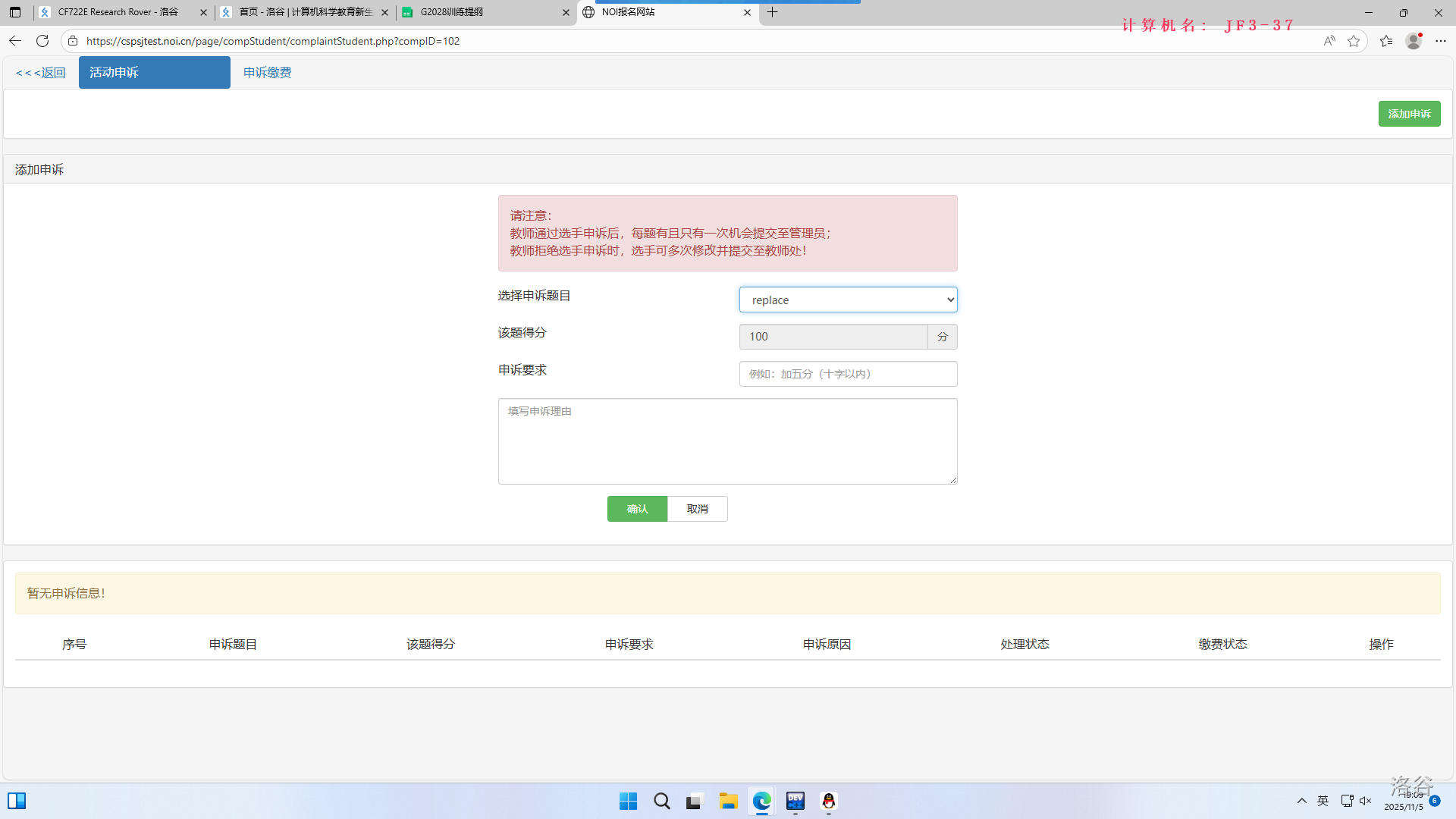
Task: Open the QQ penguin taskbar icon
Action: (829, 801)
